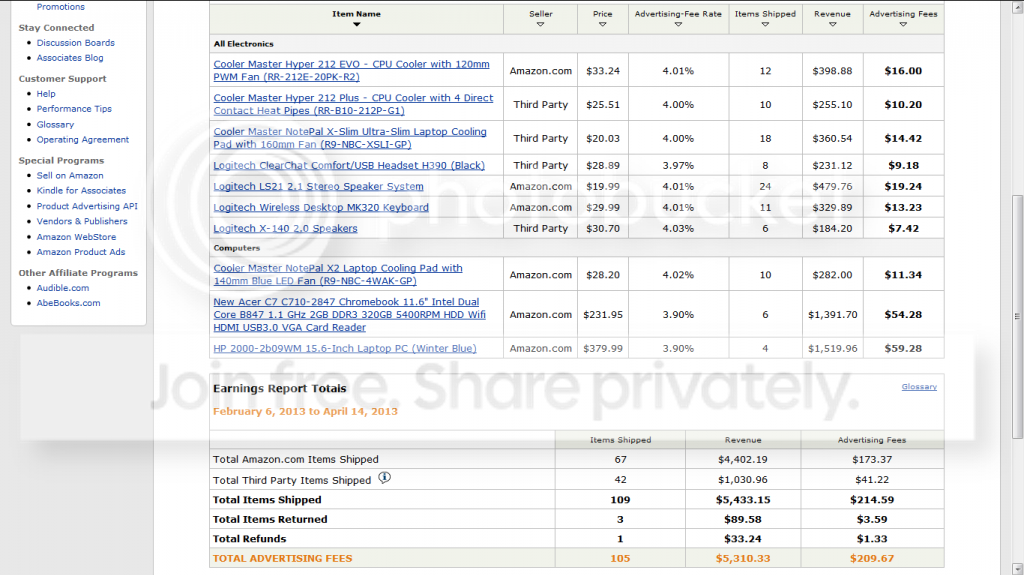
Task: Open Logitech LS21 2.1 Stereo Speaker System link
Action: click(x=318, y=186)
